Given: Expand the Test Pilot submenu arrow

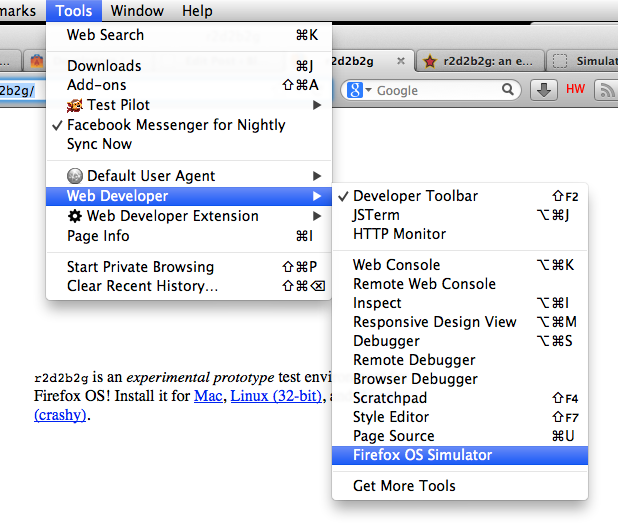Looking at the screenshot, I should coord(317,105).
